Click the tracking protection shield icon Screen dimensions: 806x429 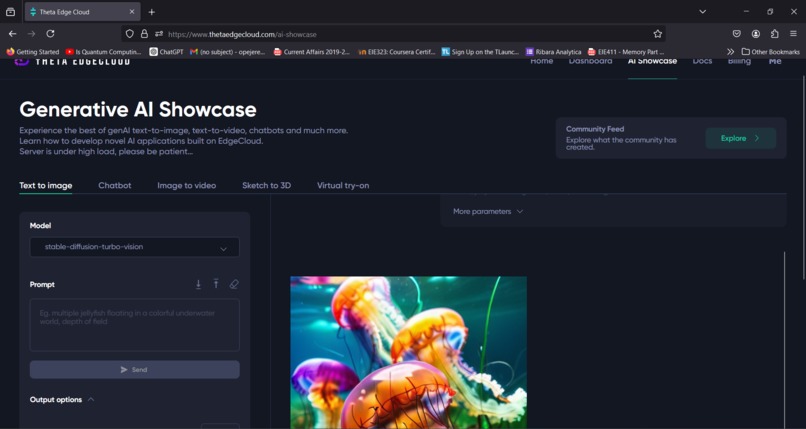[x=130, y=34]
